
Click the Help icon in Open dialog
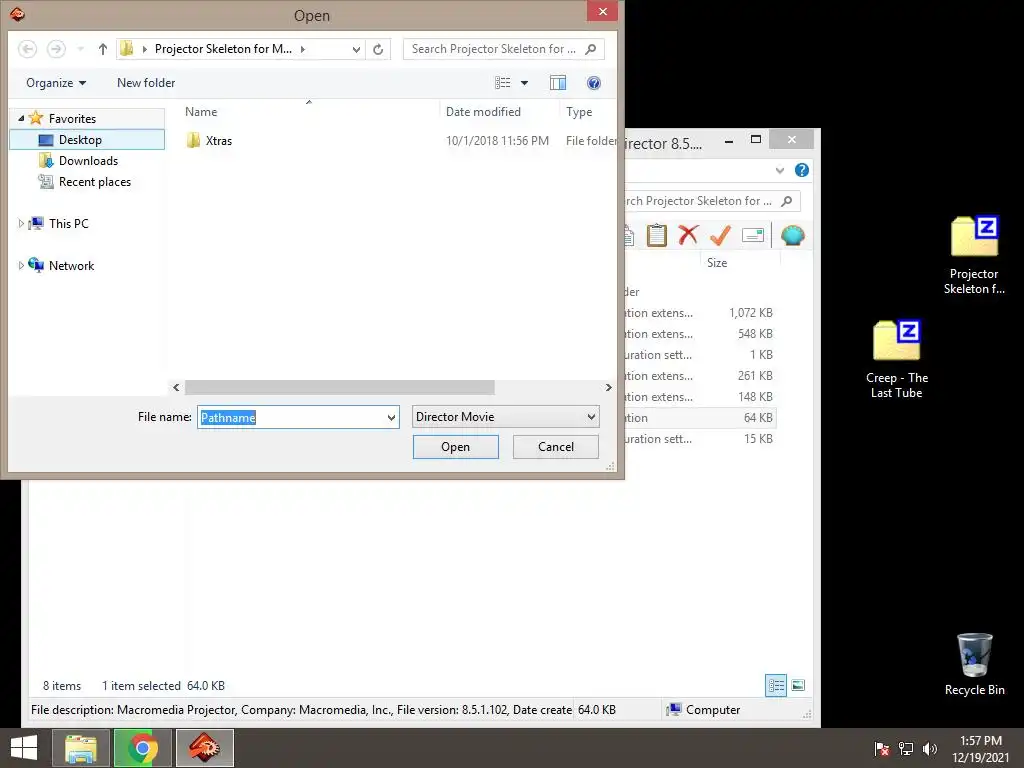pos(594,83)
